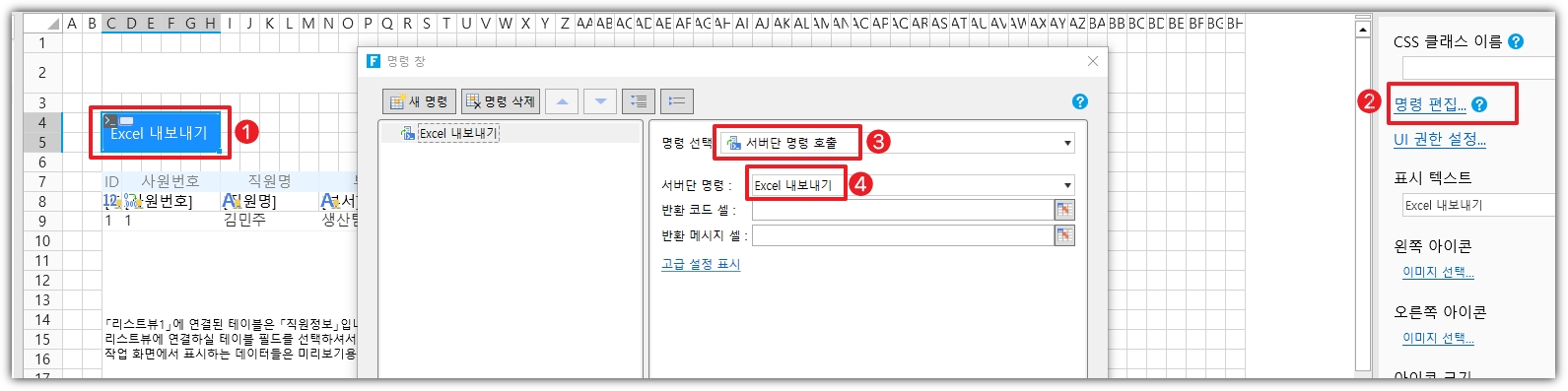Click the 표시 텍스트 input field
The image size is (1568, 391).
coord(1478,205)
